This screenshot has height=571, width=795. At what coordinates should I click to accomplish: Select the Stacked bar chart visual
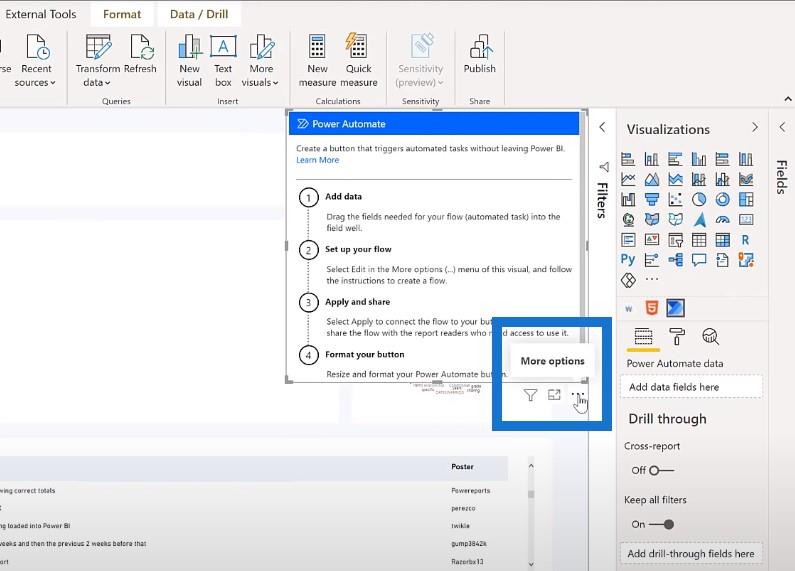628,159
